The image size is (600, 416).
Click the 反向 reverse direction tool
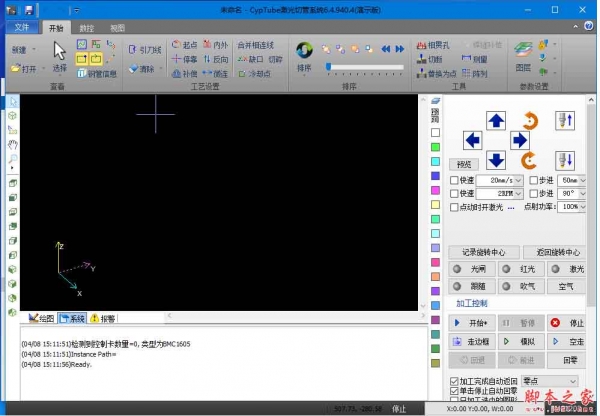click(215, 59)
